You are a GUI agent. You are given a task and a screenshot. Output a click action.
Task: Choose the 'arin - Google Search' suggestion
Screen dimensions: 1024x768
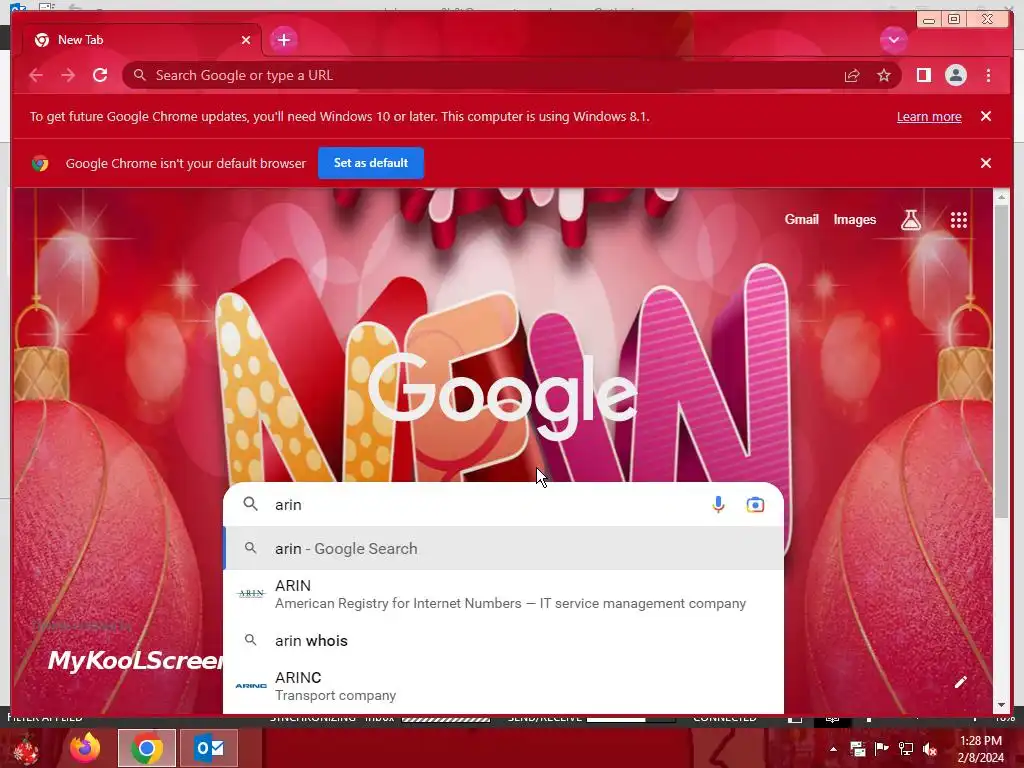tap(504, 549)
